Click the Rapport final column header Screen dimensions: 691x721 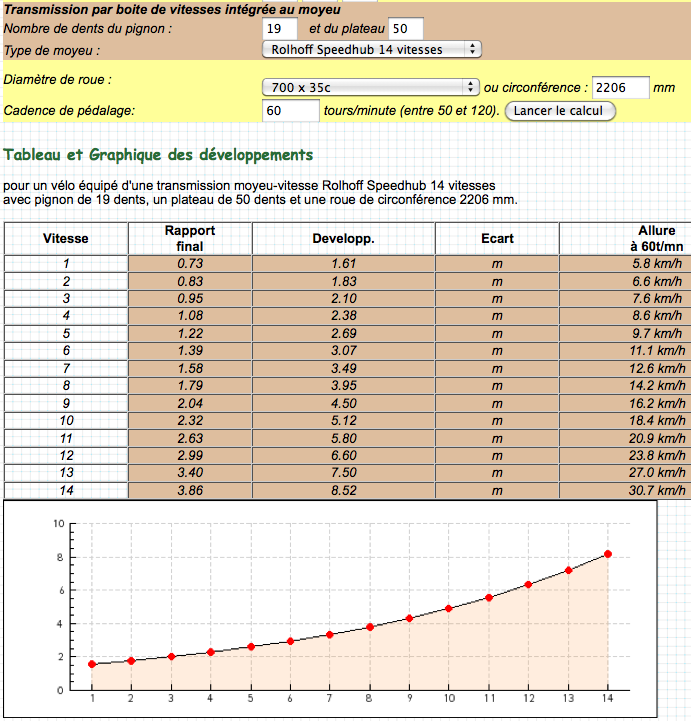pyautogui.click(x=190, y=238)
